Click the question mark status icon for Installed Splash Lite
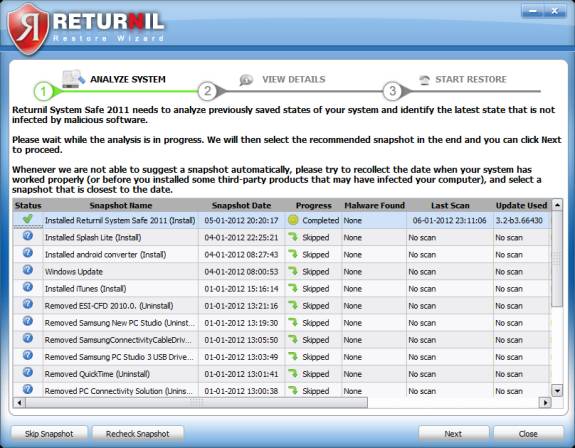This screenshot has height=448, width=575. pyautogui.click(x=28, y=236)
